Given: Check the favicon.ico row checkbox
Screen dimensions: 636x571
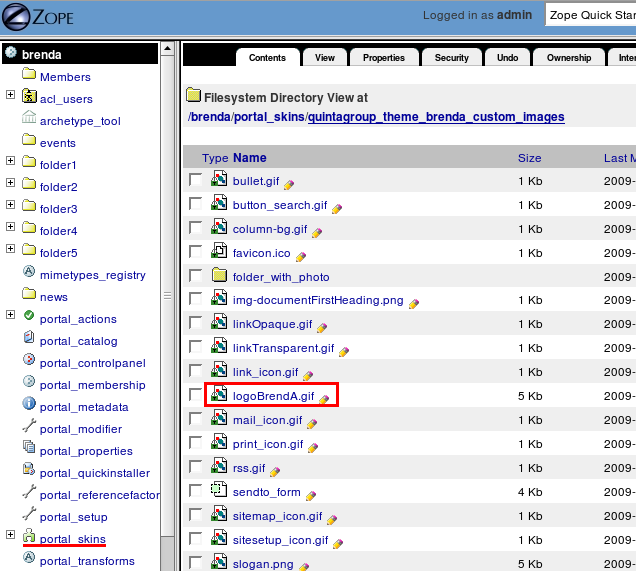Looking at the screenshot, I should (x=196, y=251).
